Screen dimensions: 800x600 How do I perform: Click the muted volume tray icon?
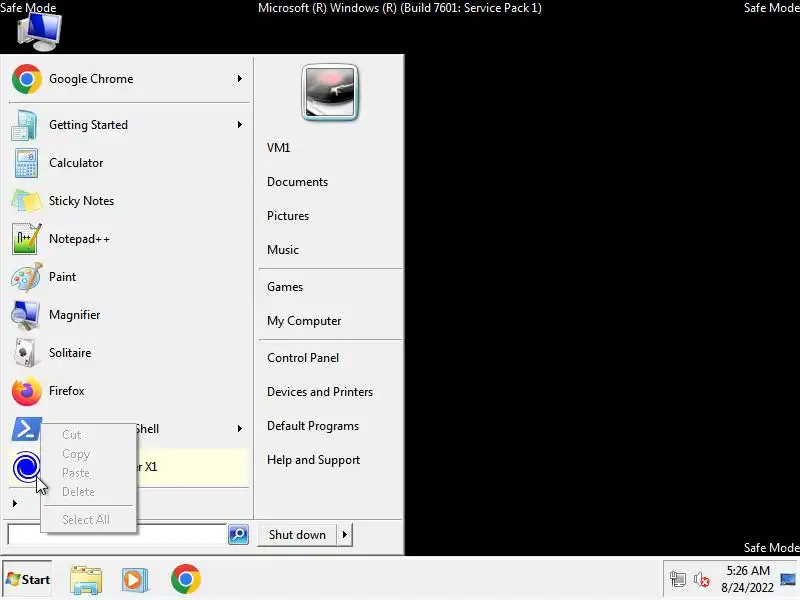(x=702, y=580)
